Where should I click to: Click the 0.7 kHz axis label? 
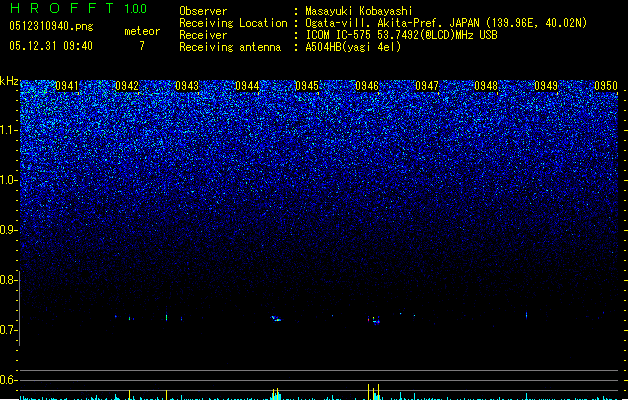click(x=9, y=330)
